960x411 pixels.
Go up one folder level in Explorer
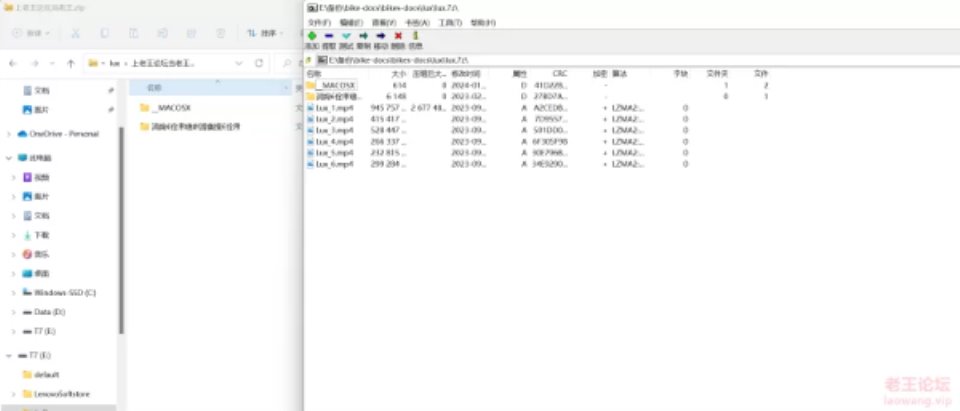70,64
